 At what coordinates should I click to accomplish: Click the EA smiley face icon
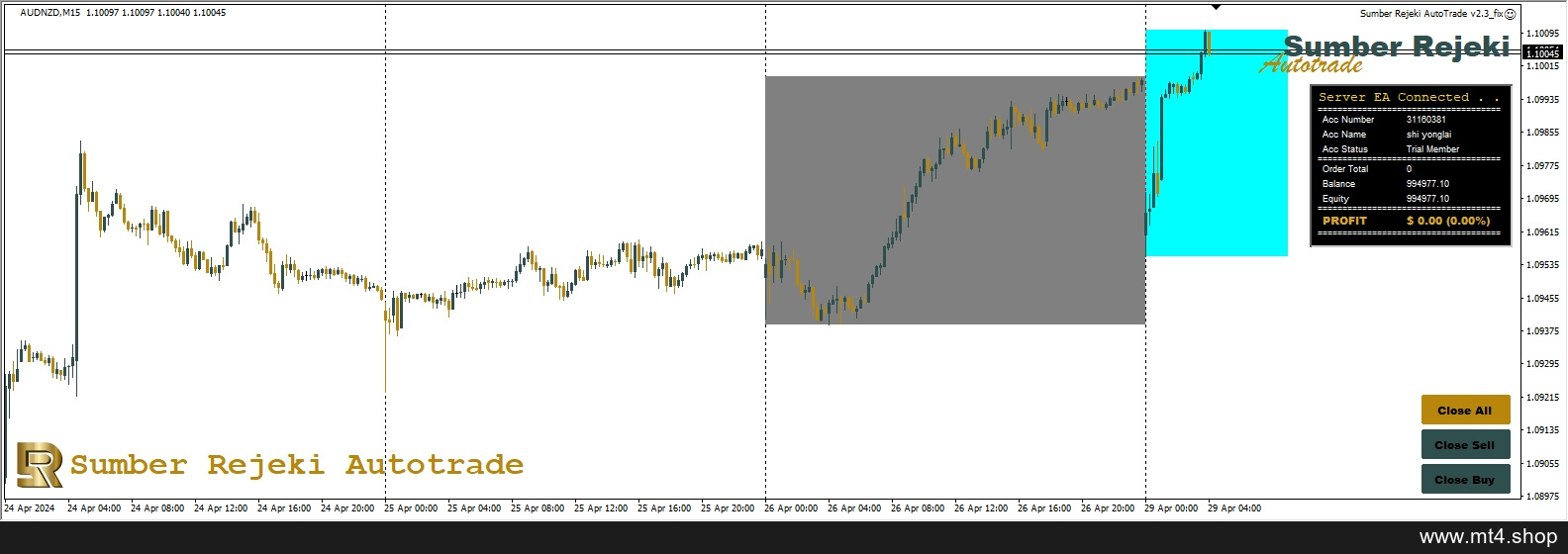(x=1510, y=14)
